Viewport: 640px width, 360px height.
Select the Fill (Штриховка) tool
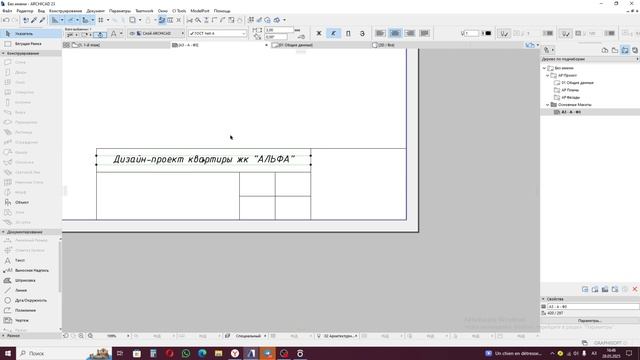pos(29,280)
